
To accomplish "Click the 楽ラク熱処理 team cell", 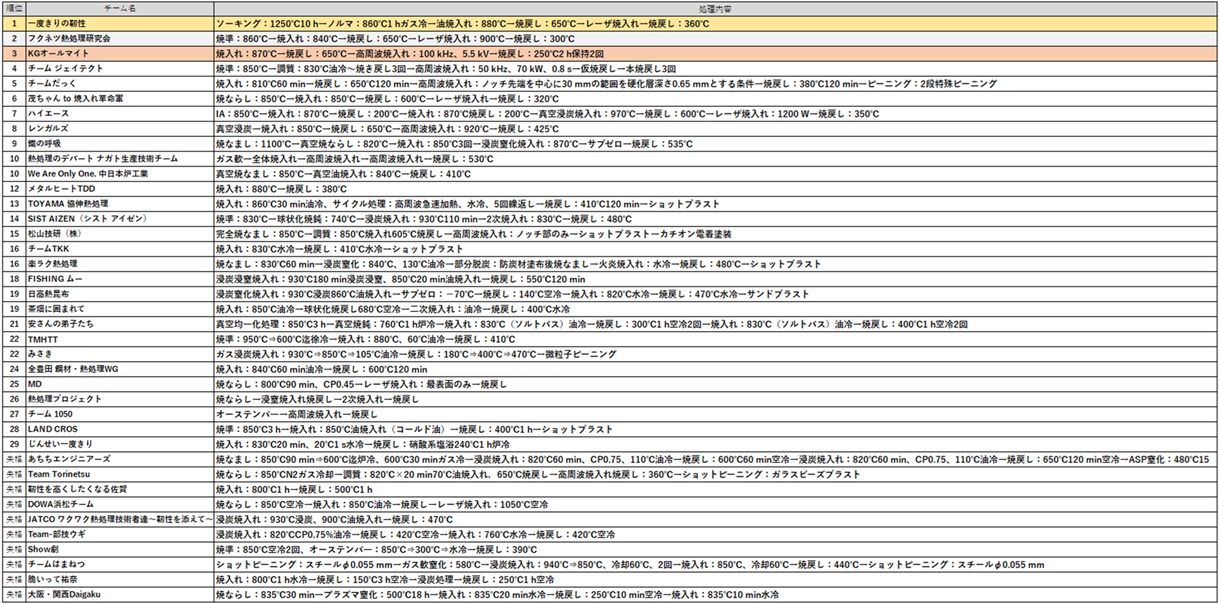I will pyautogui.click(x=119, y=264).
